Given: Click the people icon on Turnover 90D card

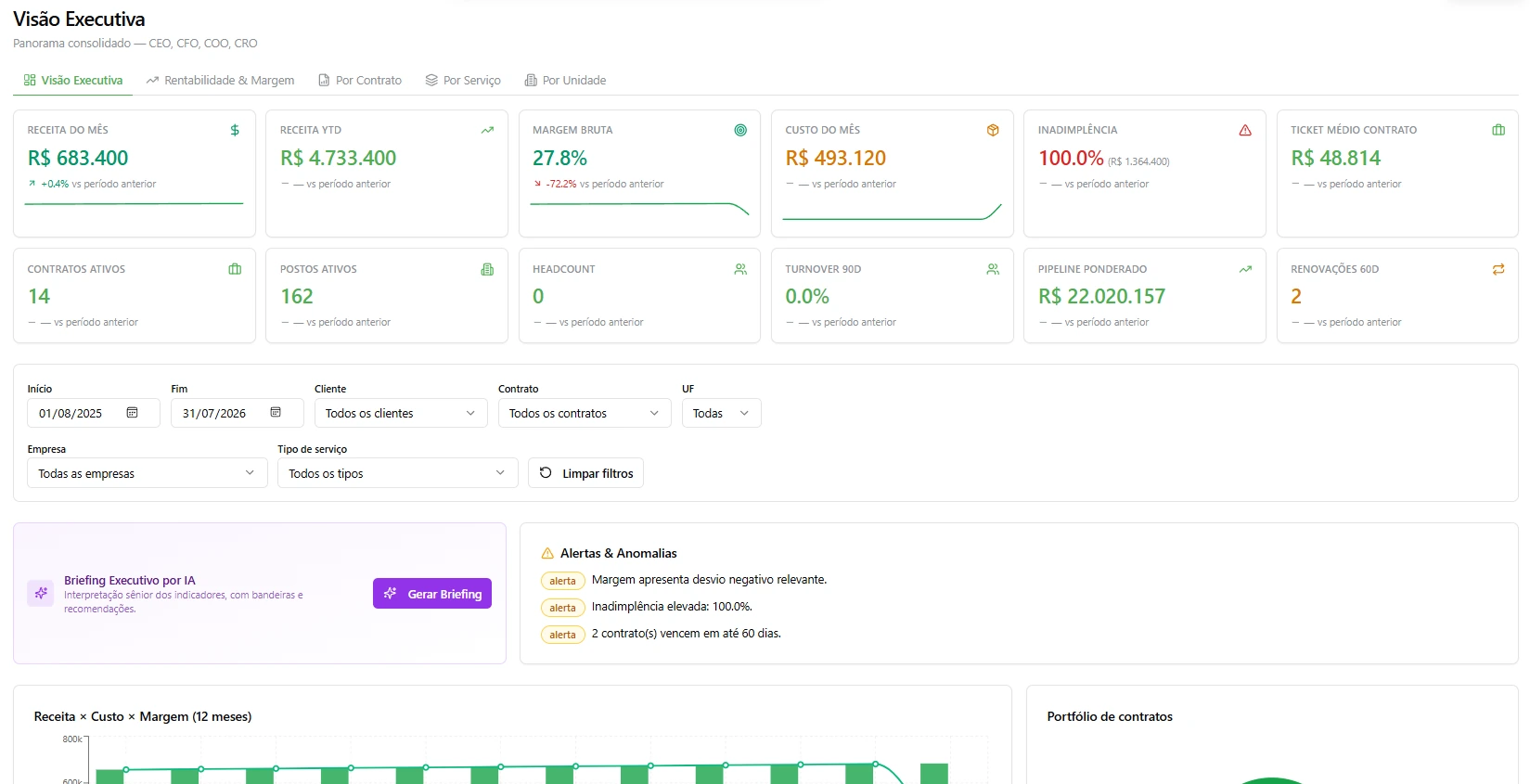Looking at the screenshot, I should point(993,269).
